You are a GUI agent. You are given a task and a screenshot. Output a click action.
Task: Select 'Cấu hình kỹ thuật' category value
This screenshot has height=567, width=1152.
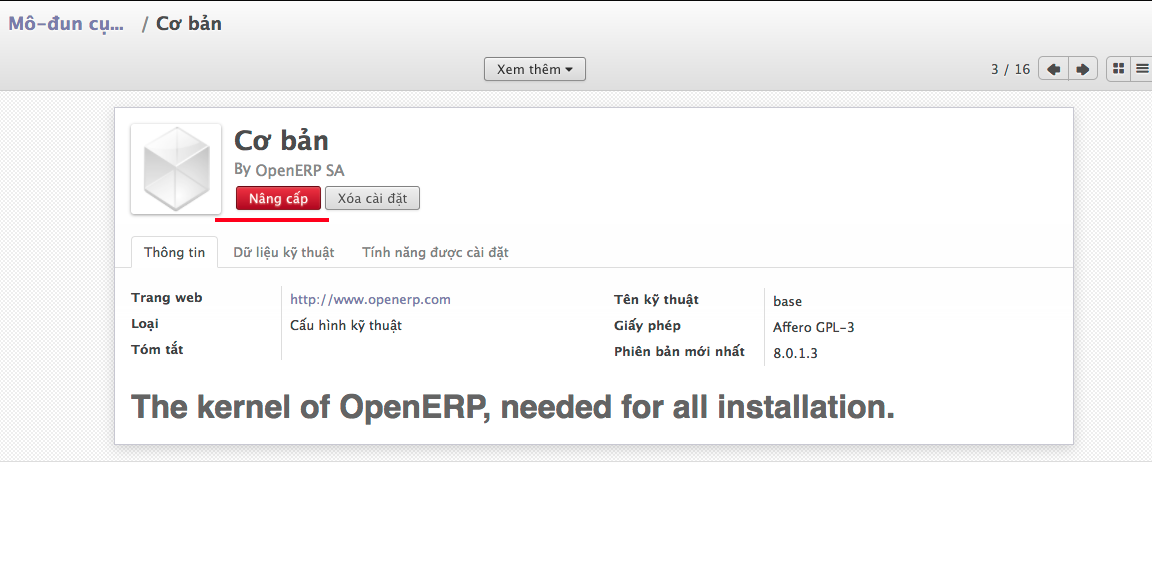pyautogui.click(x=346, y=325)
